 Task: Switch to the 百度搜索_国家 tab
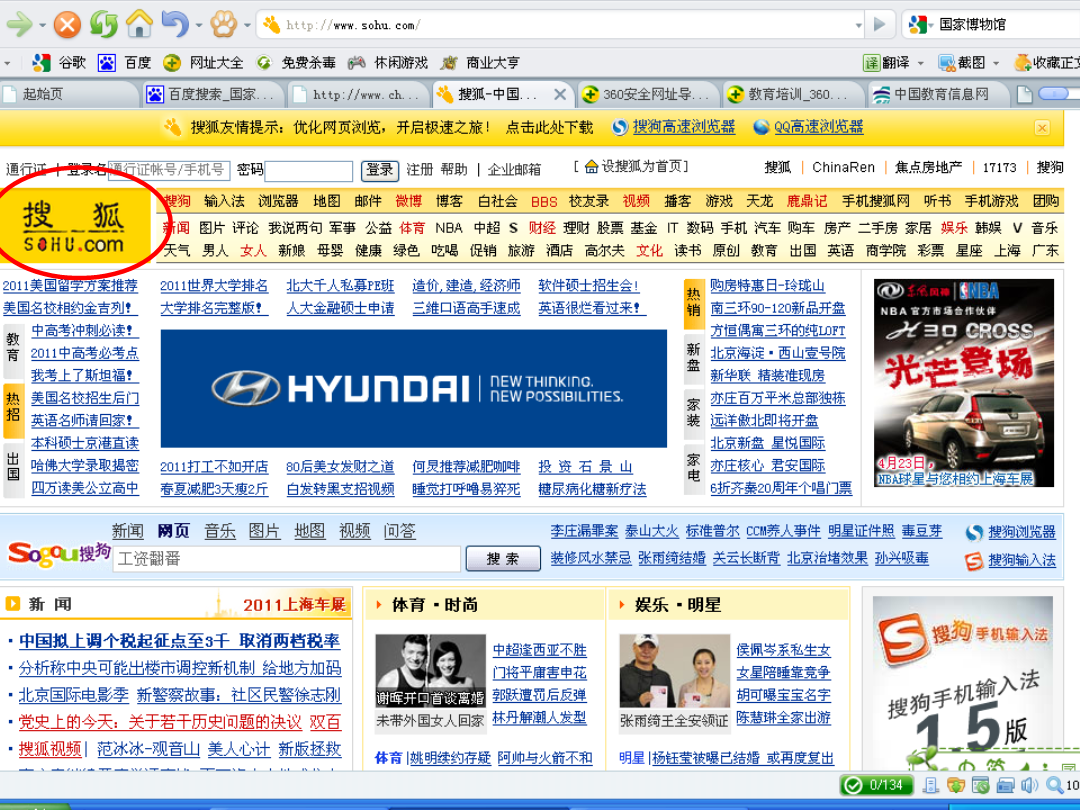point(214,94)
